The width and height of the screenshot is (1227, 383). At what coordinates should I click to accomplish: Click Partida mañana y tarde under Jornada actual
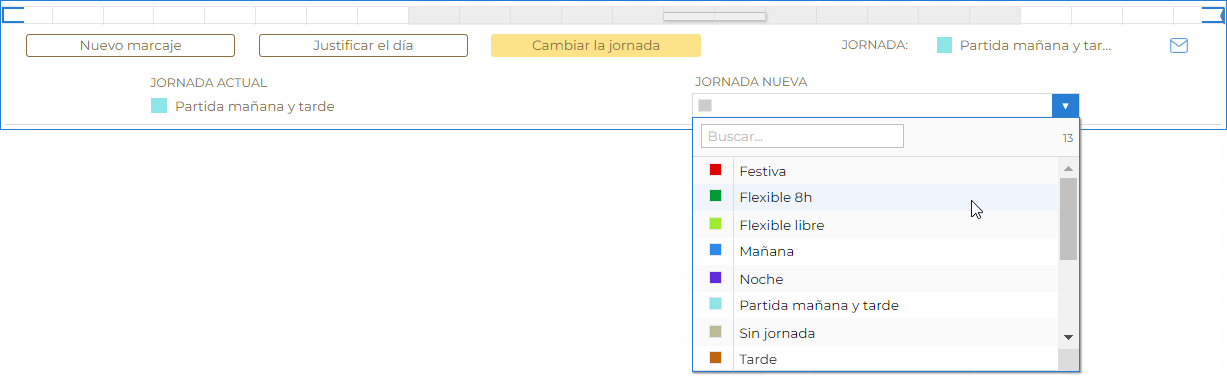tap(254, 106)
